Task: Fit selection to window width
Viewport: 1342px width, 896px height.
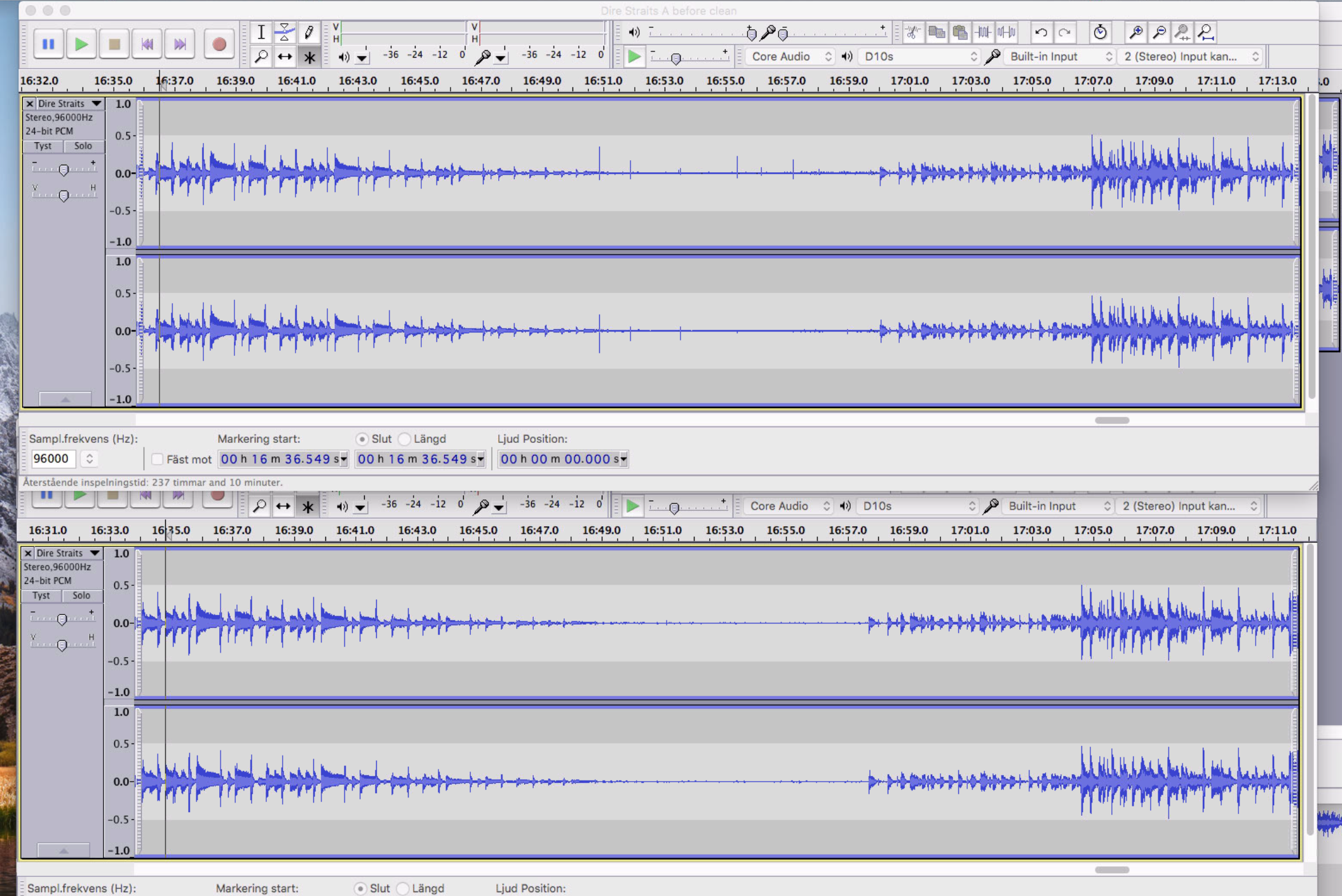Action: (x=1183, y=32)
